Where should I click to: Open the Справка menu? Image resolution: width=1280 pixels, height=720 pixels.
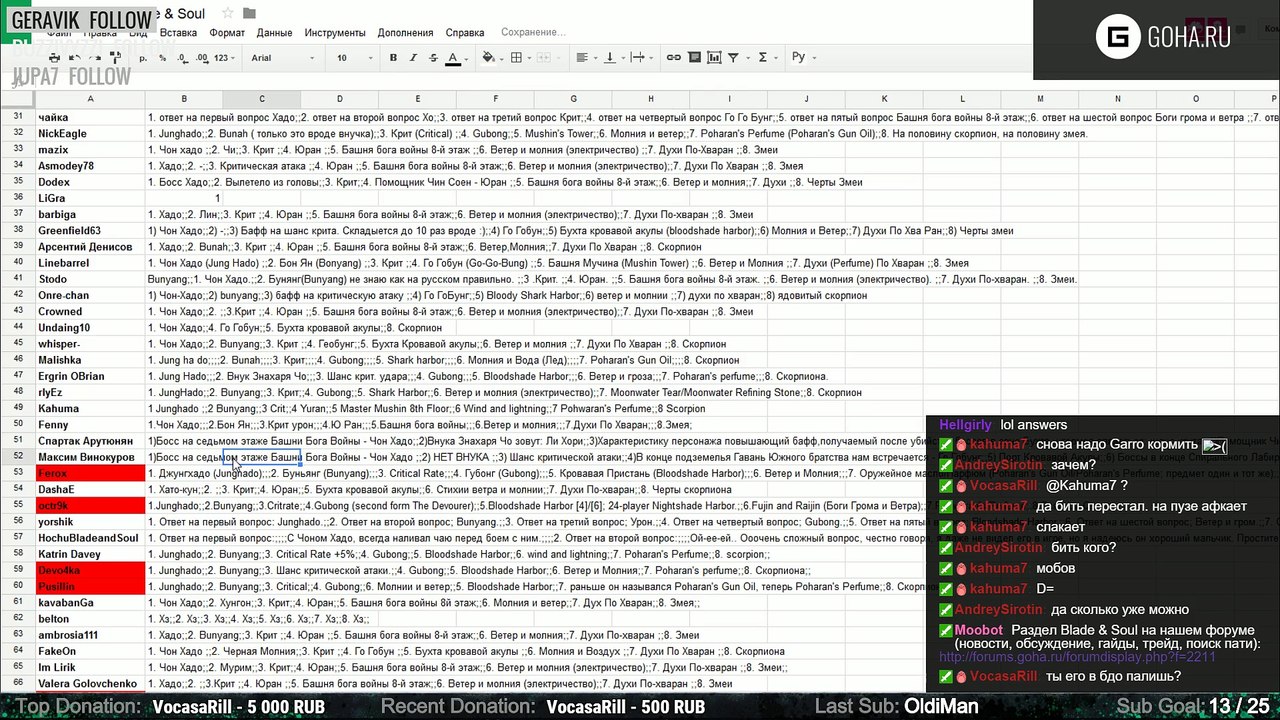[x=465, y=32]
